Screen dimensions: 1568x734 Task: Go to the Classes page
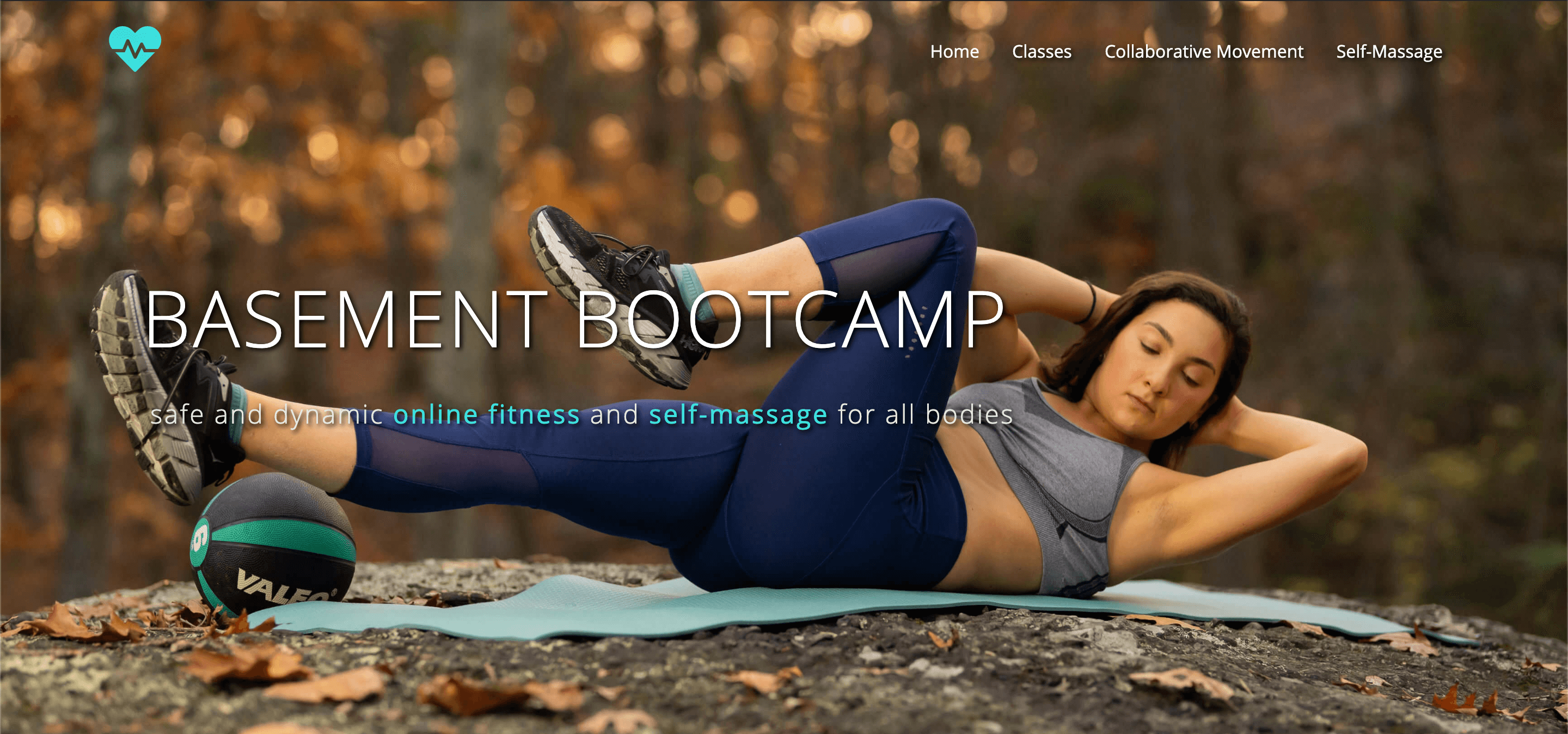click(1042, 52)
